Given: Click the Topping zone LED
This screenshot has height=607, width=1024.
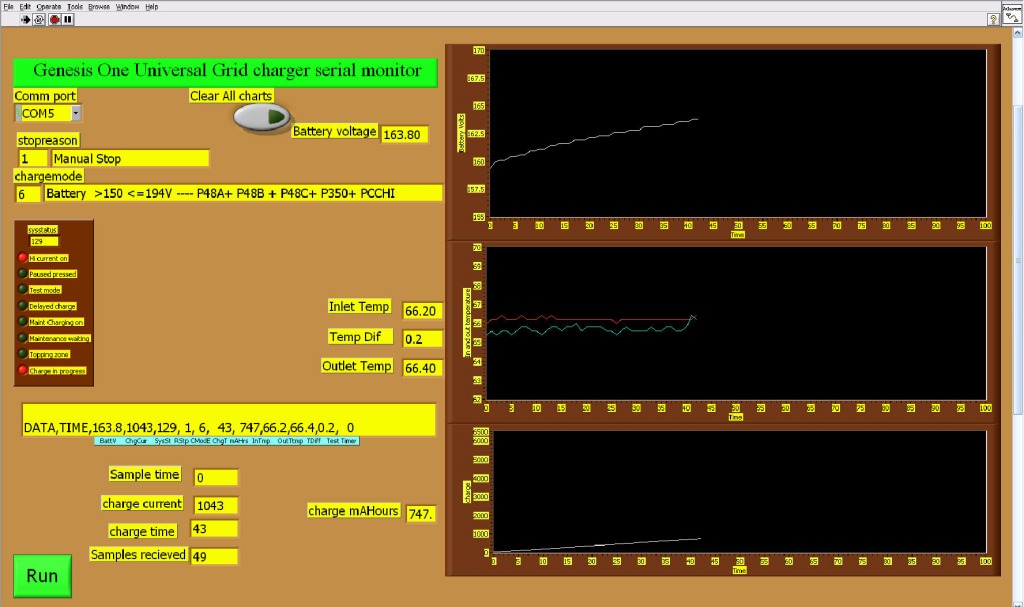Looking at the screenshot, I should point(23,353).
